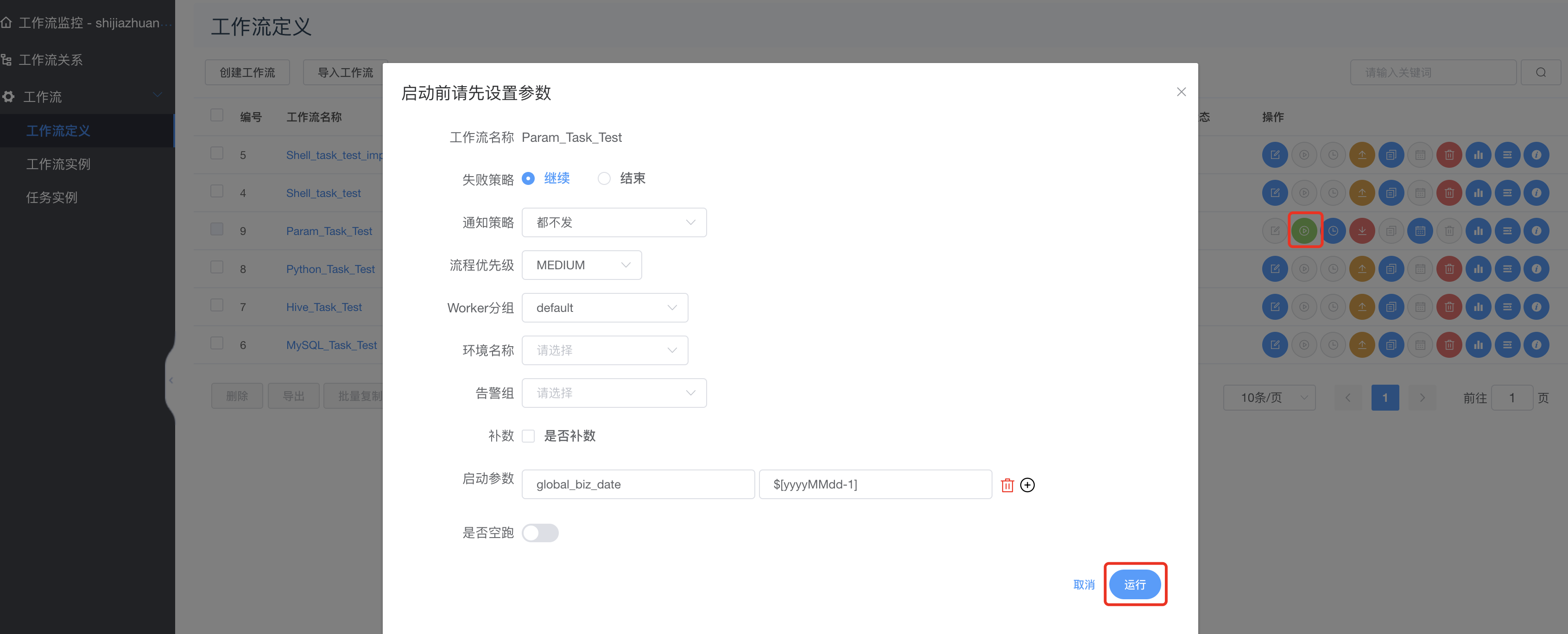The height and width of the screenshot is (634, 1568).
Task: Click delete trash icon in MySQL_Task_Test row
Action: 1449,345
